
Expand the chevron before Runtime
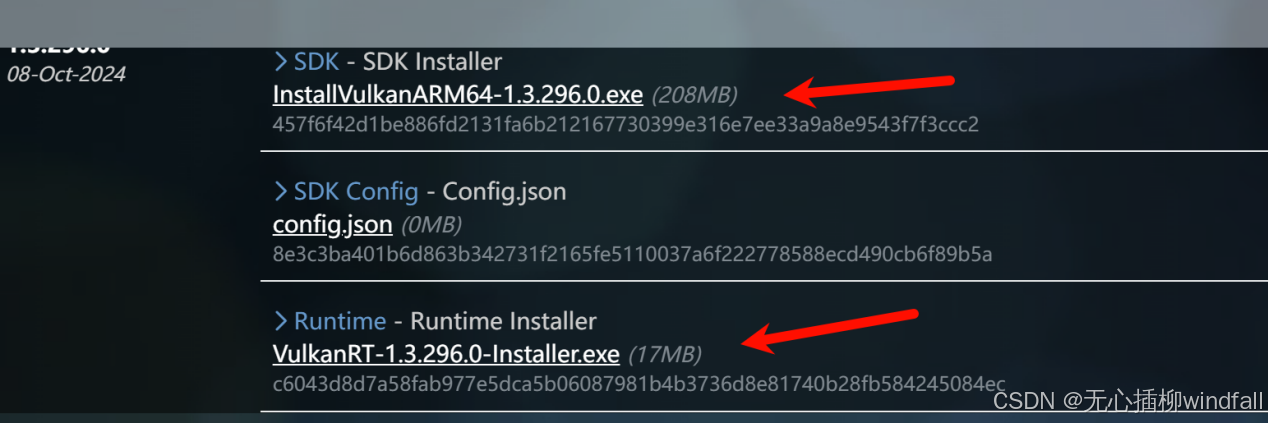[x=281, y=321]
